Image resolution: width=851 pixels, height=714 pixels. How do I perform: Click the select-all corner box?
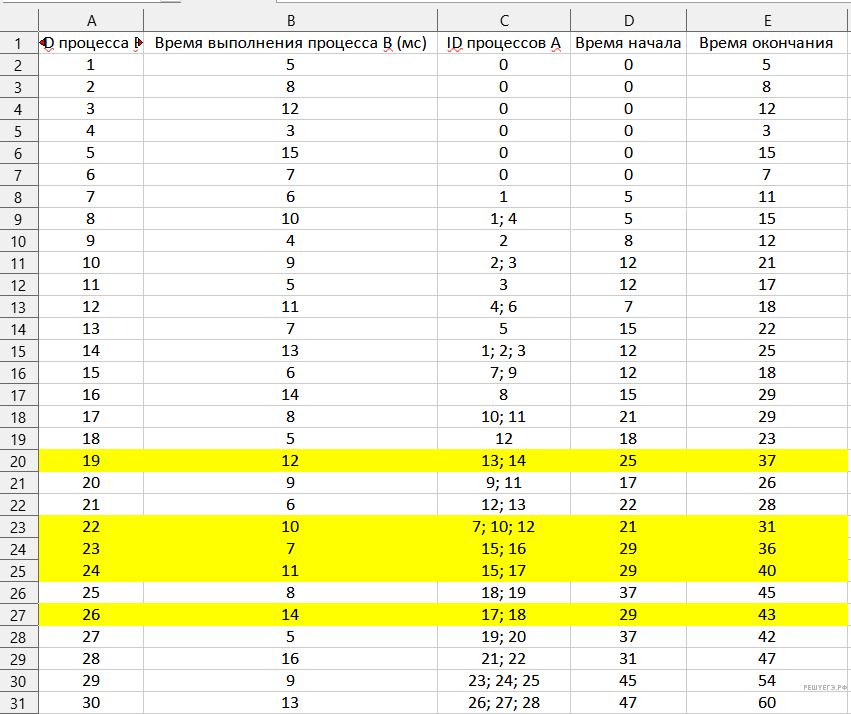click(19, 20)
